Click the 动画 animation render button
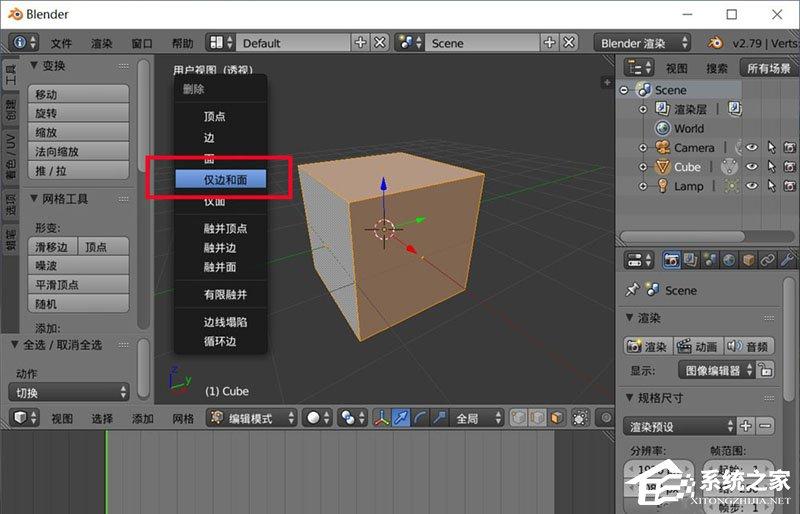Viewport: 800px width, 514px height. pyautogui.click(x=698, y=347)
